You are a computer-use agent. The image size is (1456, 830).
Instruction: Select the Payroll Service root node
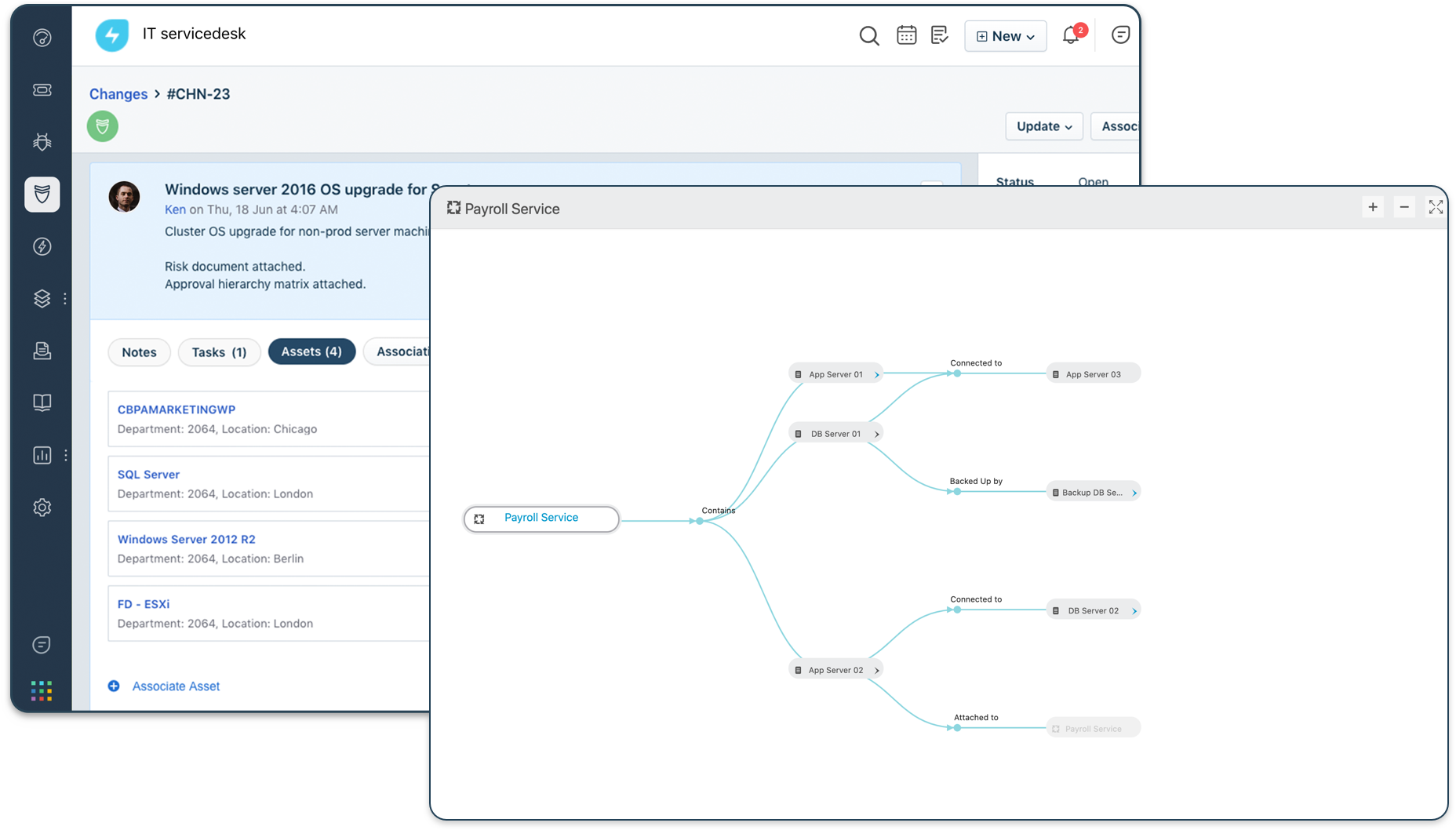click(x=541, y=519)
